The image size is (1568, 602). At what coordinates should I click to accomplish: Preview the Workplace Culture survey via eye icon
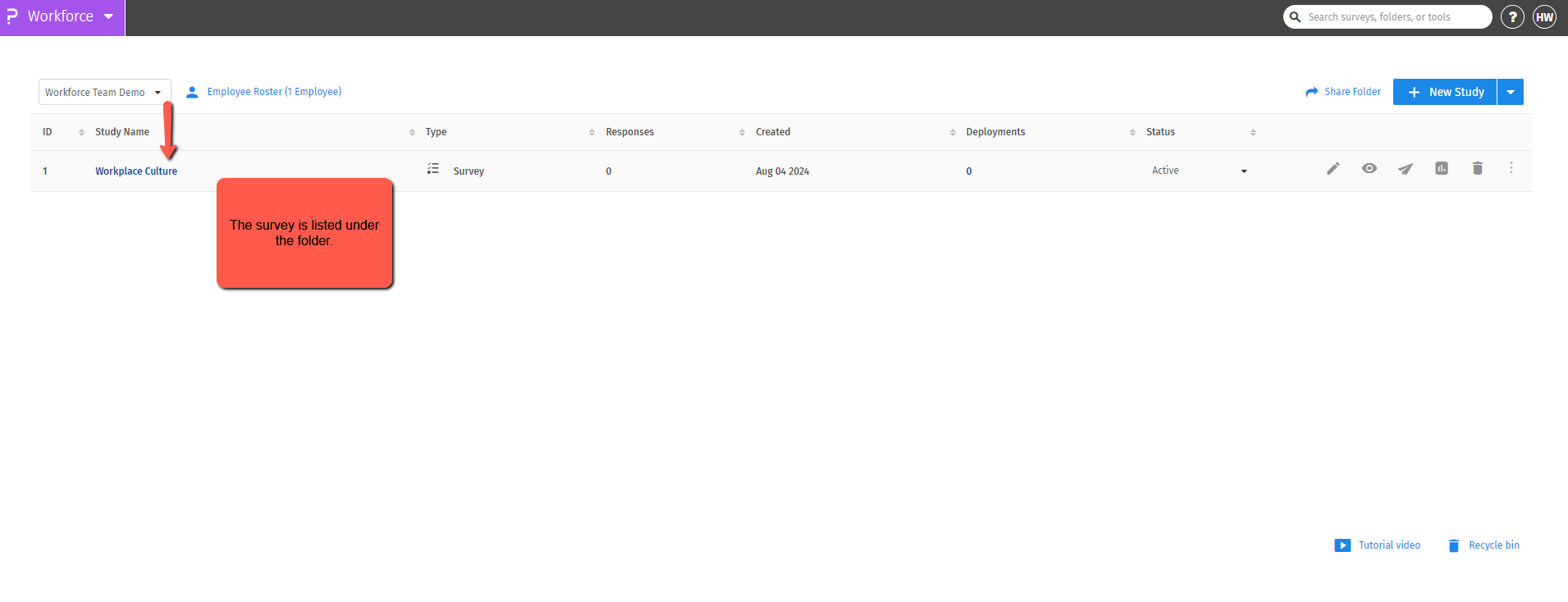1369,168
